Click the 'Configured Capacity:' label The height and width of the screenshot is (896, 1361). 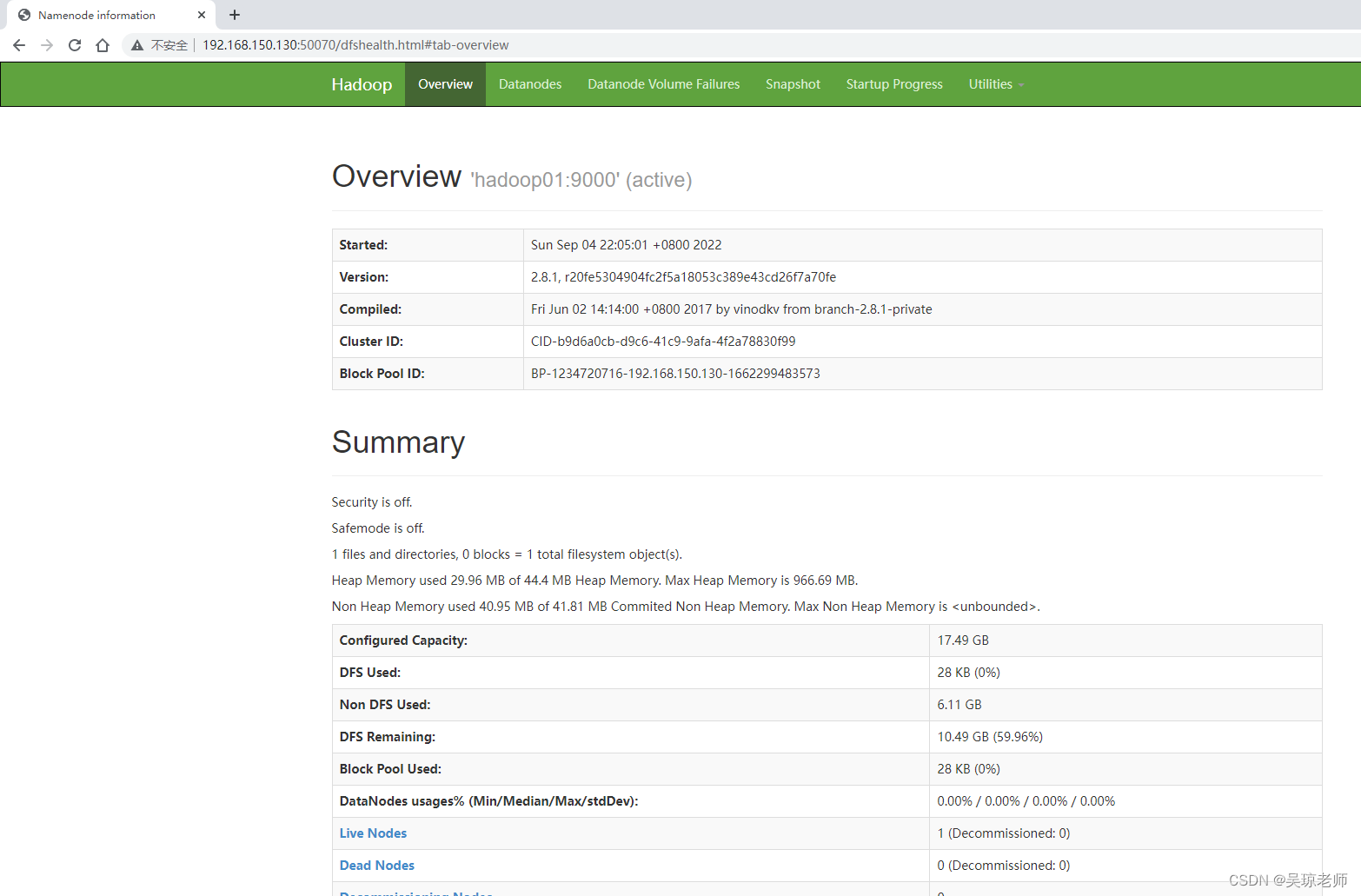[403, 640]
